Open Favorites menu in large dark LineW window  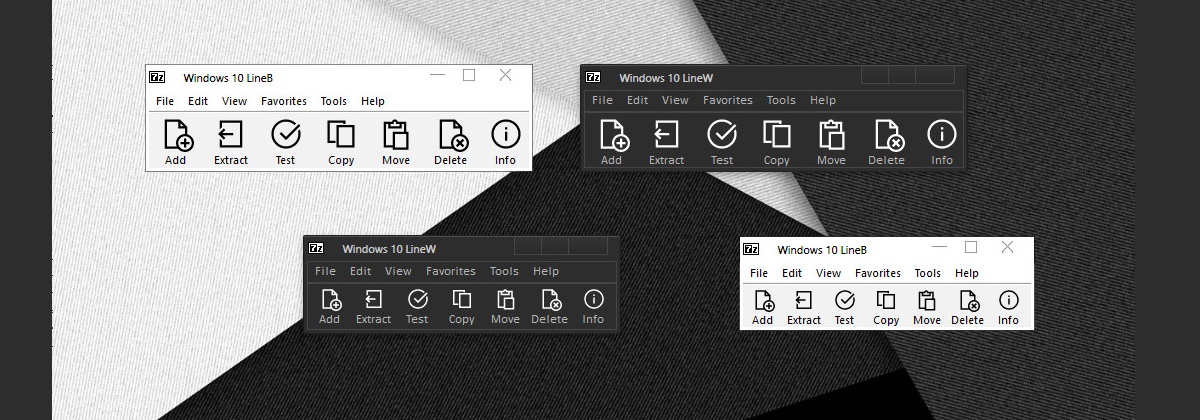tap(728, 100)
